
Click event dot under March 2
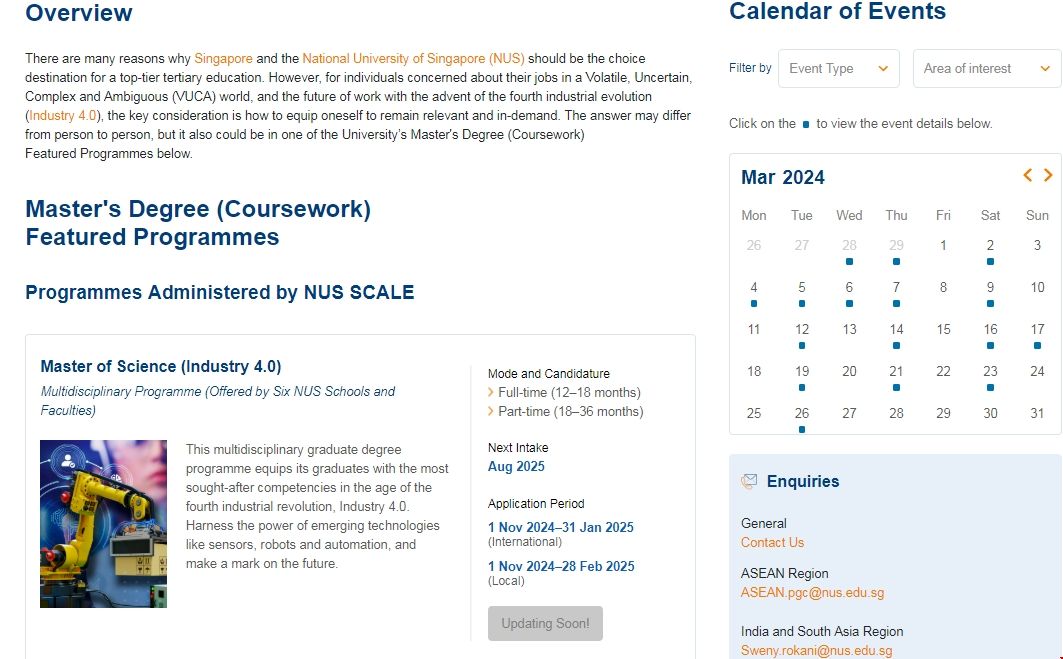(x=990, y=262)
